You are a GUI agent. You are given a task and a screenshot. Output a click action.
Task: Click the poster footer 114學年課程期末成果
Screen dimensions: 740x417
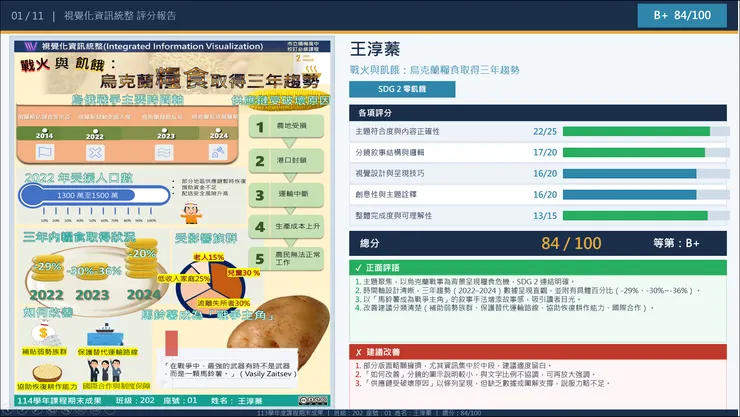point(59,400)
